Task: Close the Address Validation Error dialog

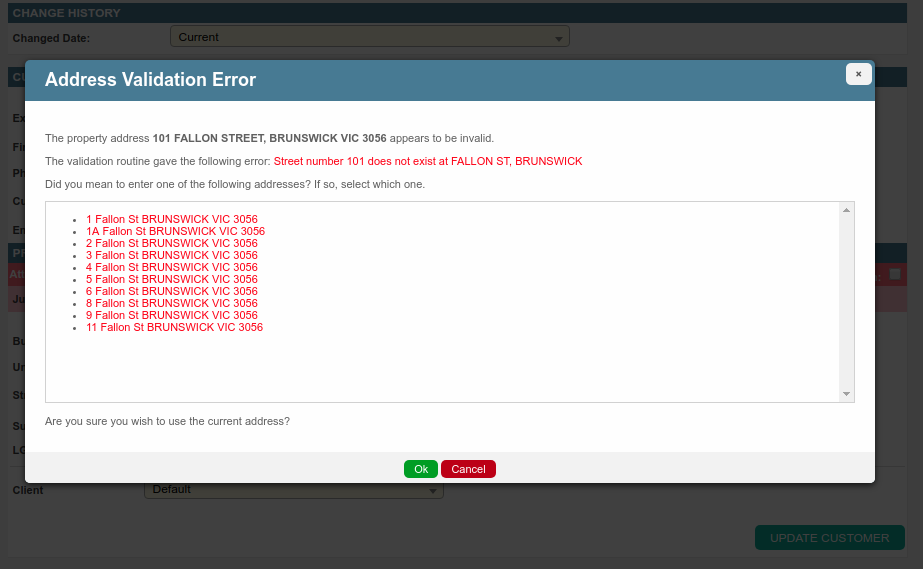Action: click(x=858, y=74)
